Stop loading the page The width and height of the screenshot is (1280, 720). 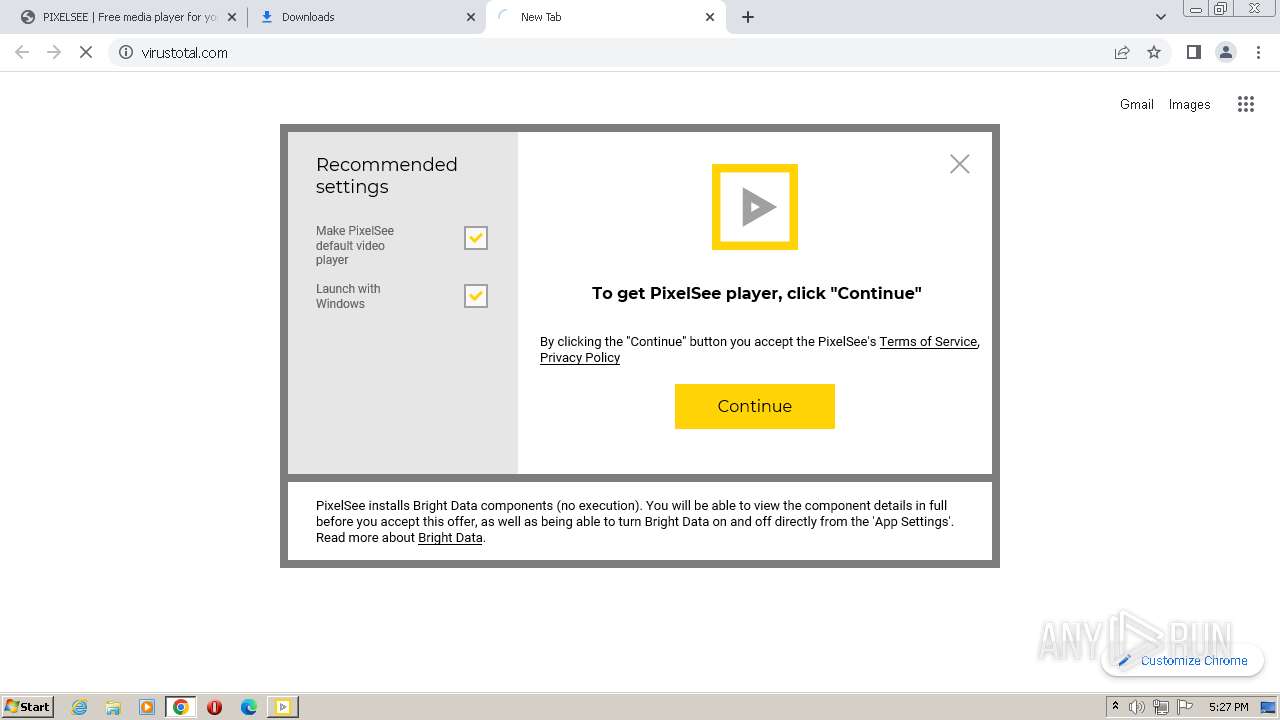86,53
